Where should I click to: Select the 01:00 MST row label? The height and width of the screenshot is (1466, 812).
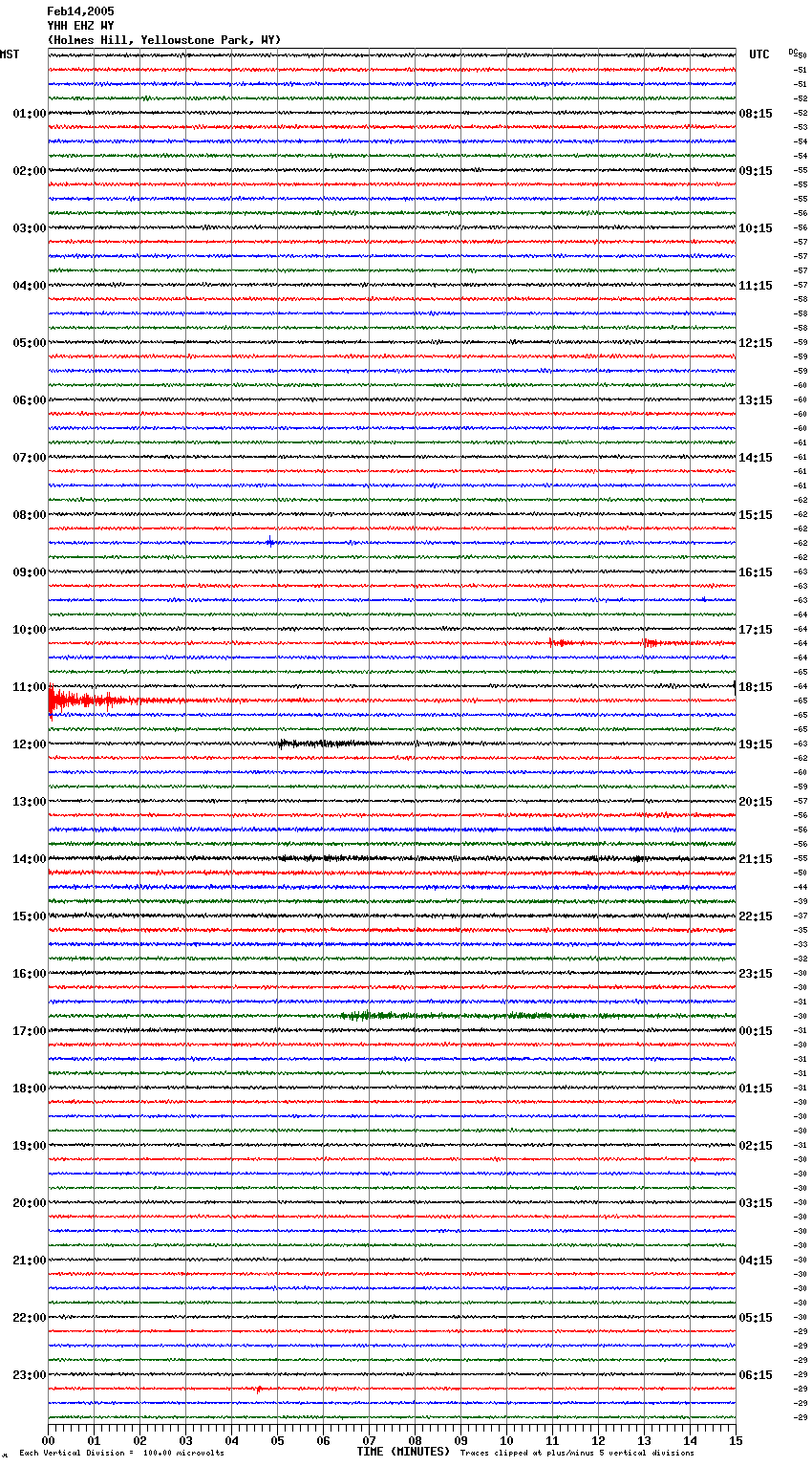click(30, 114)
